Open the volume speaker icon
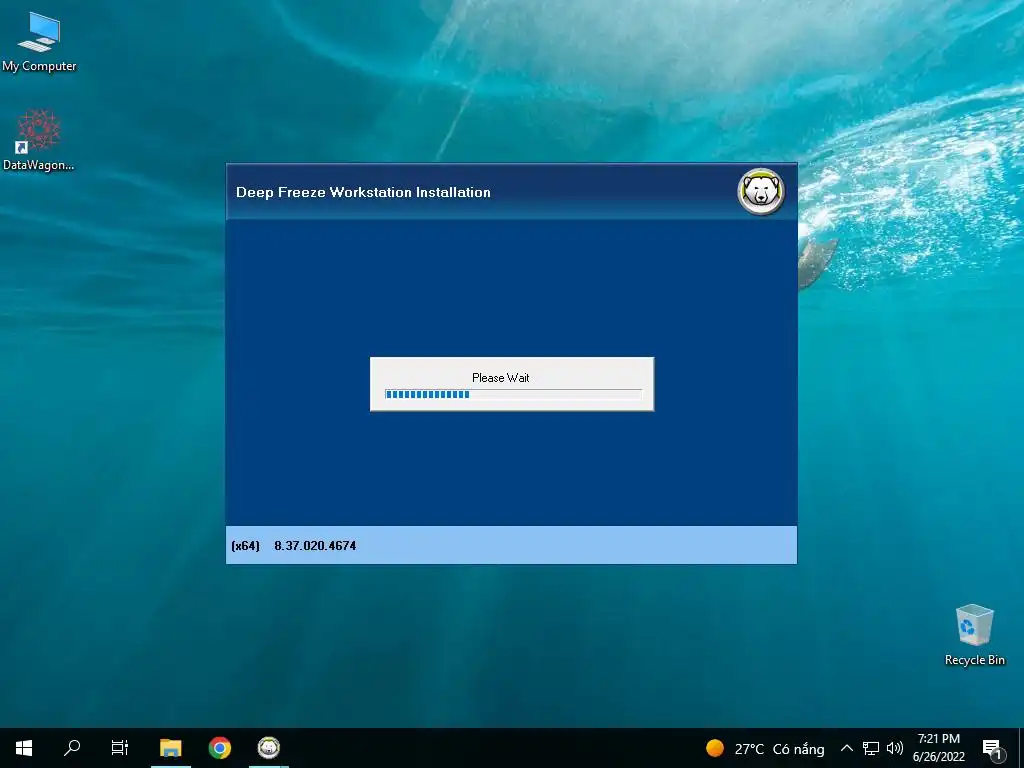1024x768 pixels. coord(895,748)
